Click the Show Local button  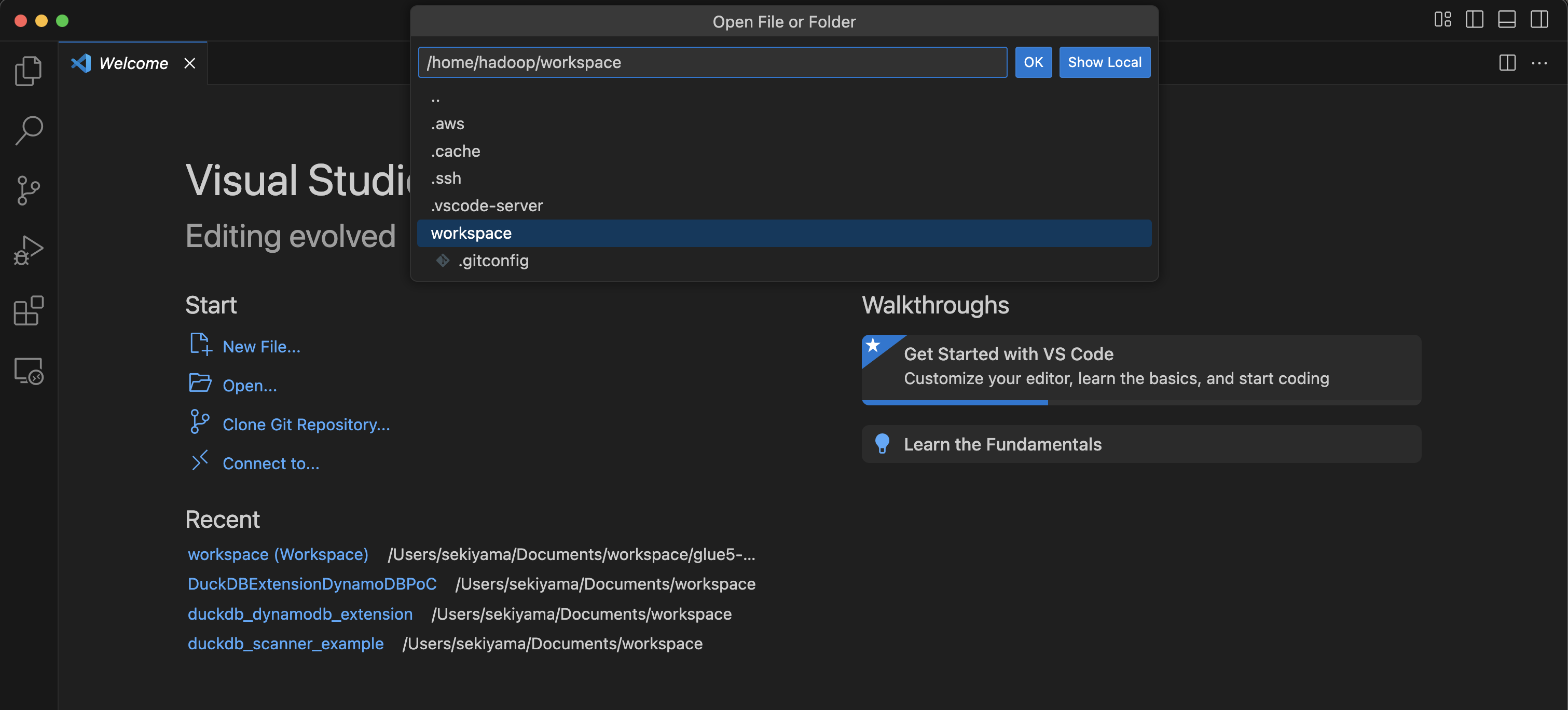click(x=1104, y=62)
